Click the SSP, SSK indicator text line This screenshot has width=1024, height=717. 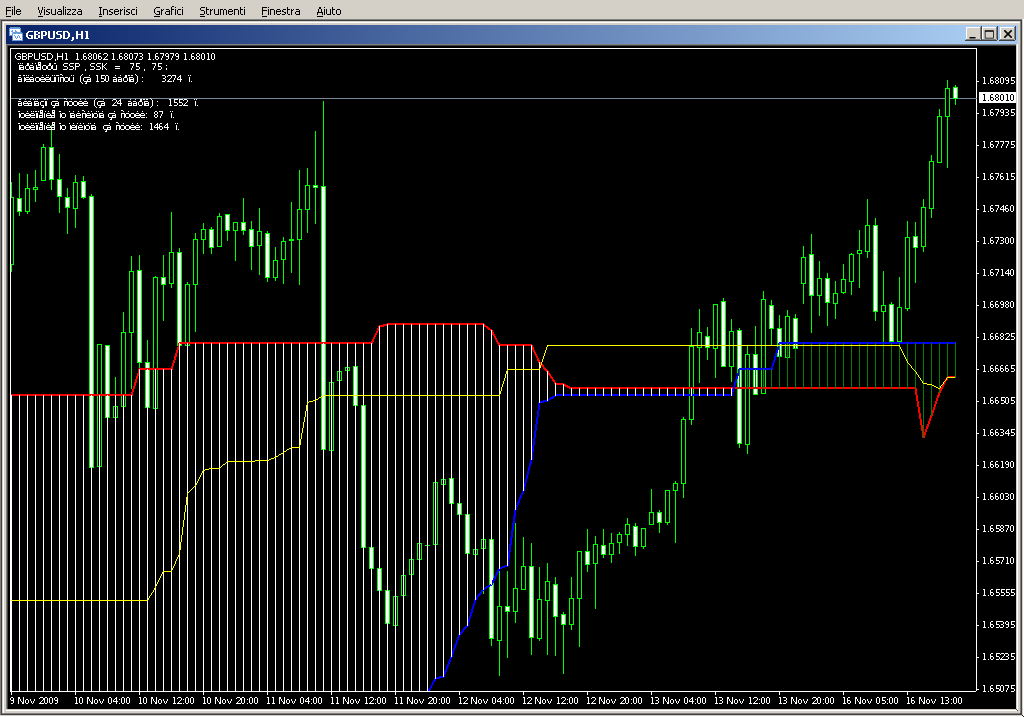91,66
